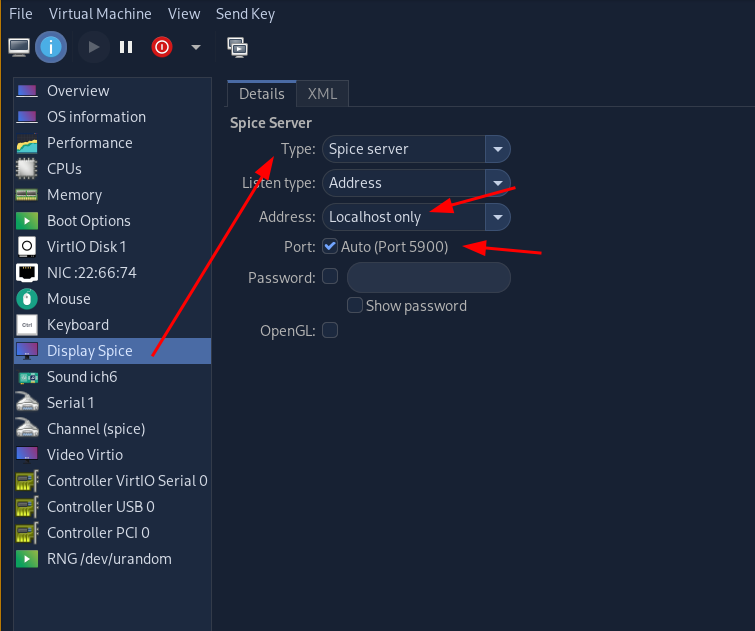Click the RNG /dev/urandom icon

point(27,559)
